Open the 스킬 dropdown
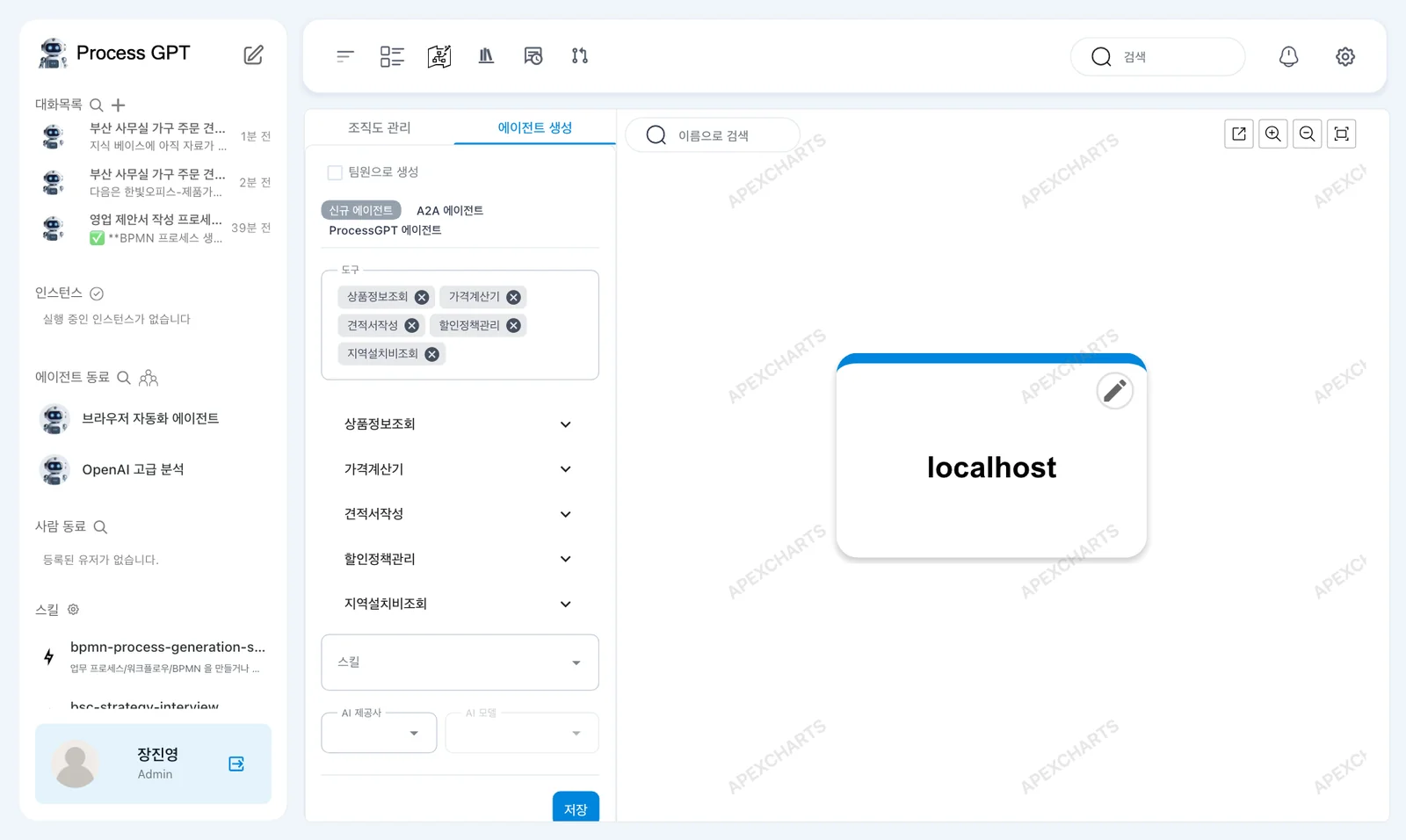Image resolution: width=1406 pixels, height=840 pixels. [460, 663]
